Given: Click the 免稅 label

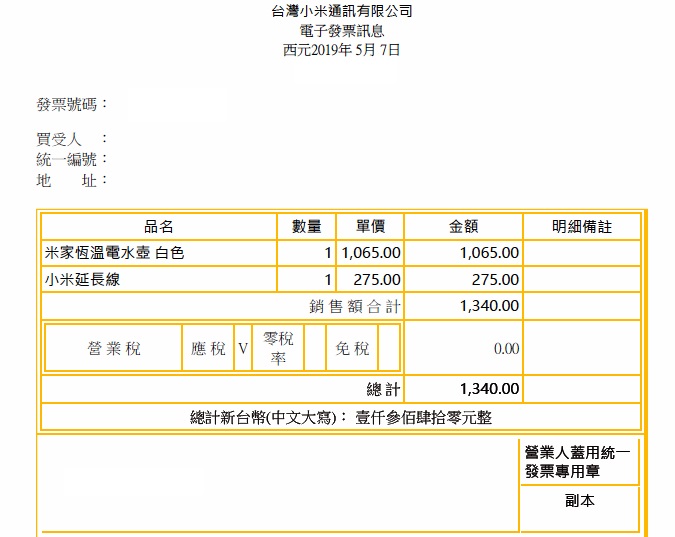Looking at the screenshot, I should coord(353,348).
